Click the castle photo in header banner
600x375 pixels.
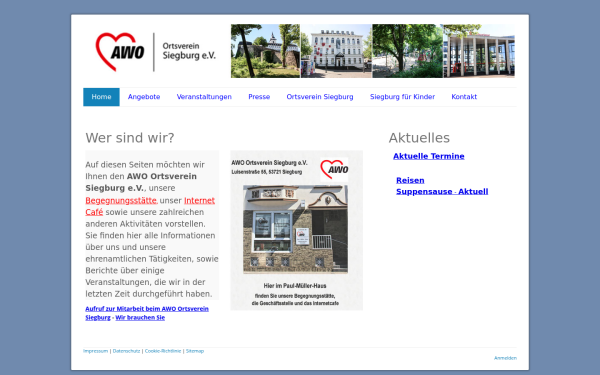(x=265, y=51)
